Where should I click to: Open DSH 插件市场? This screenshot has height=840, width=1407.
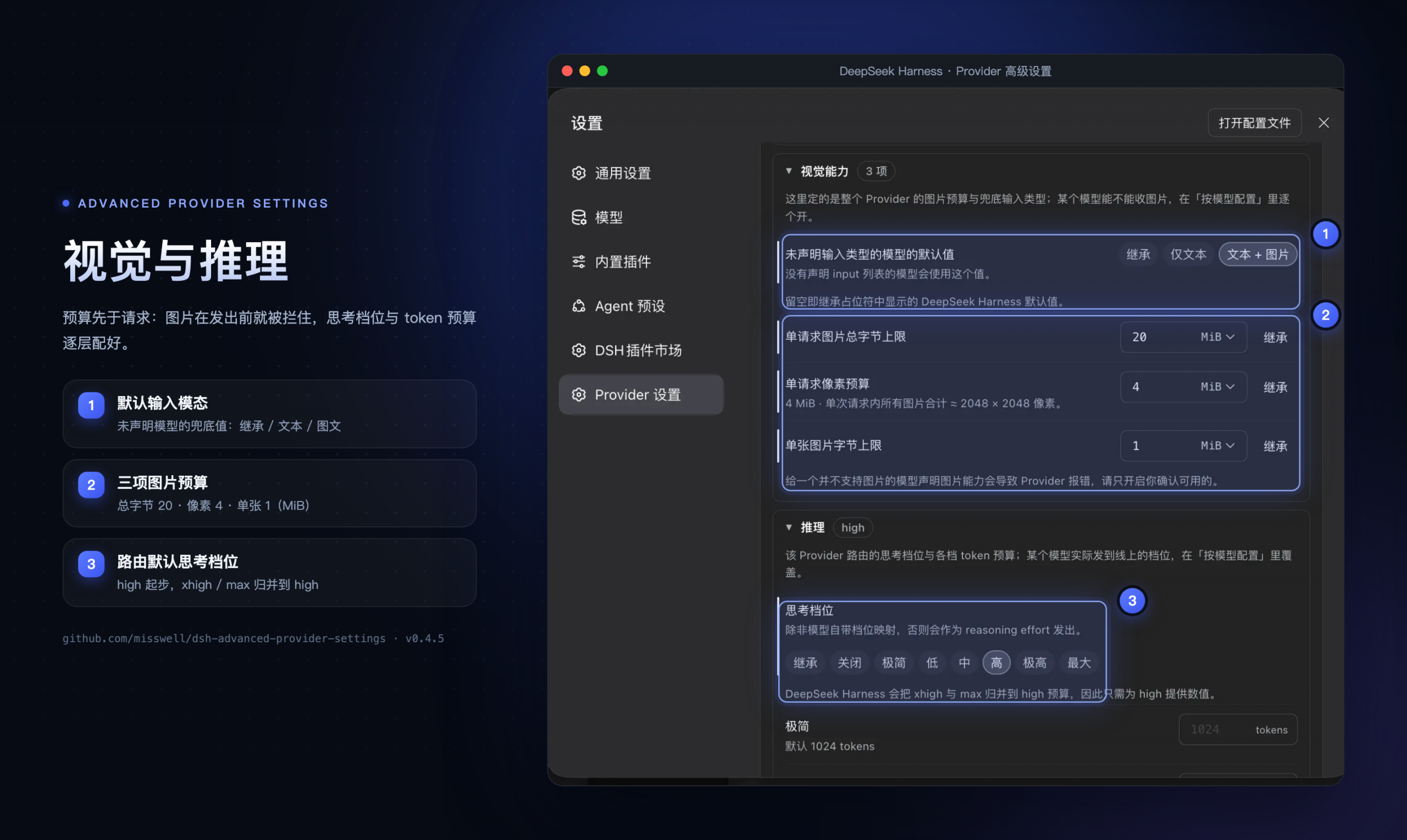click(x=641, y=351)
